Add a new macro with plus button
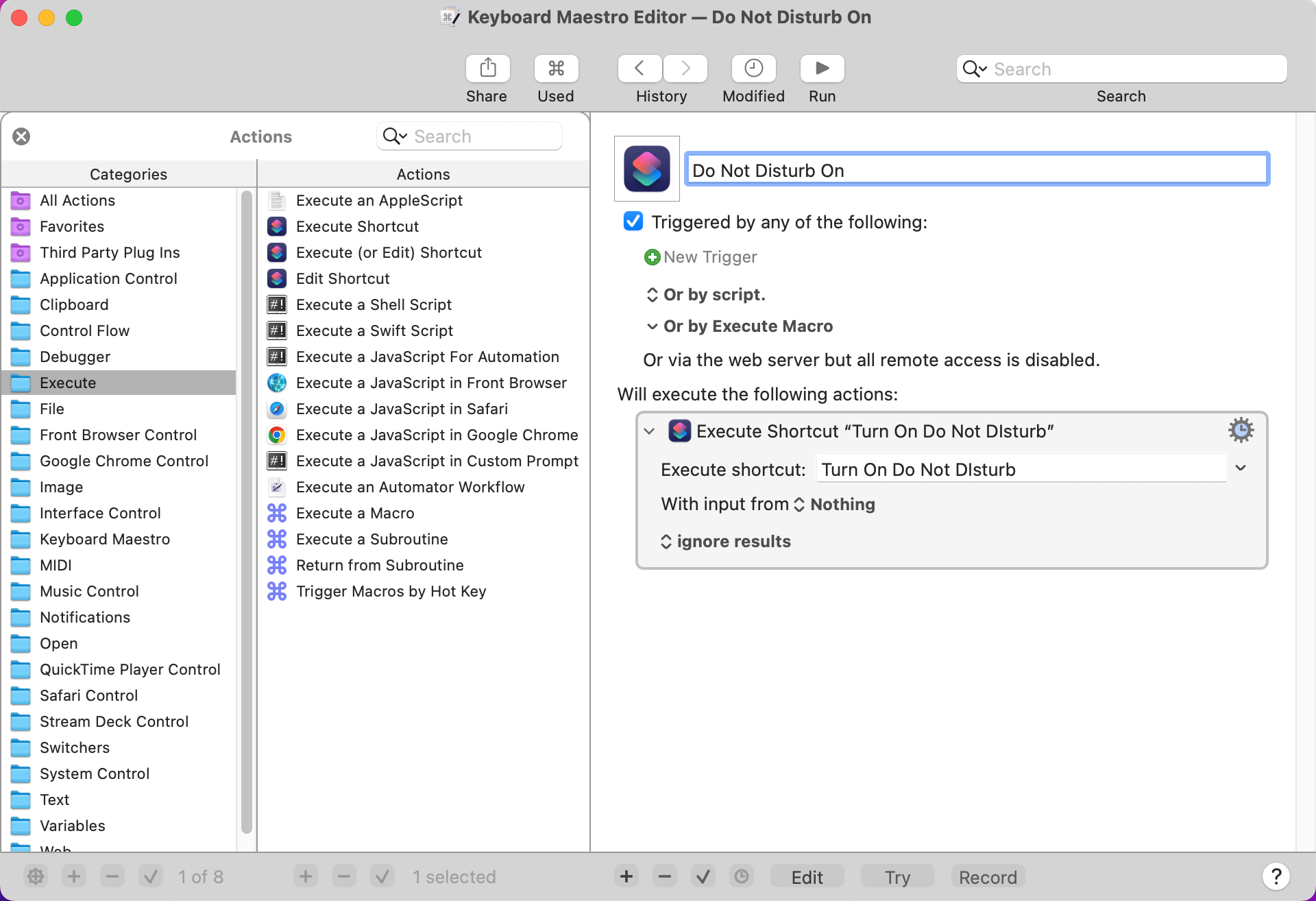Screen dimensions: 1316x901 (x=306, y=876)
